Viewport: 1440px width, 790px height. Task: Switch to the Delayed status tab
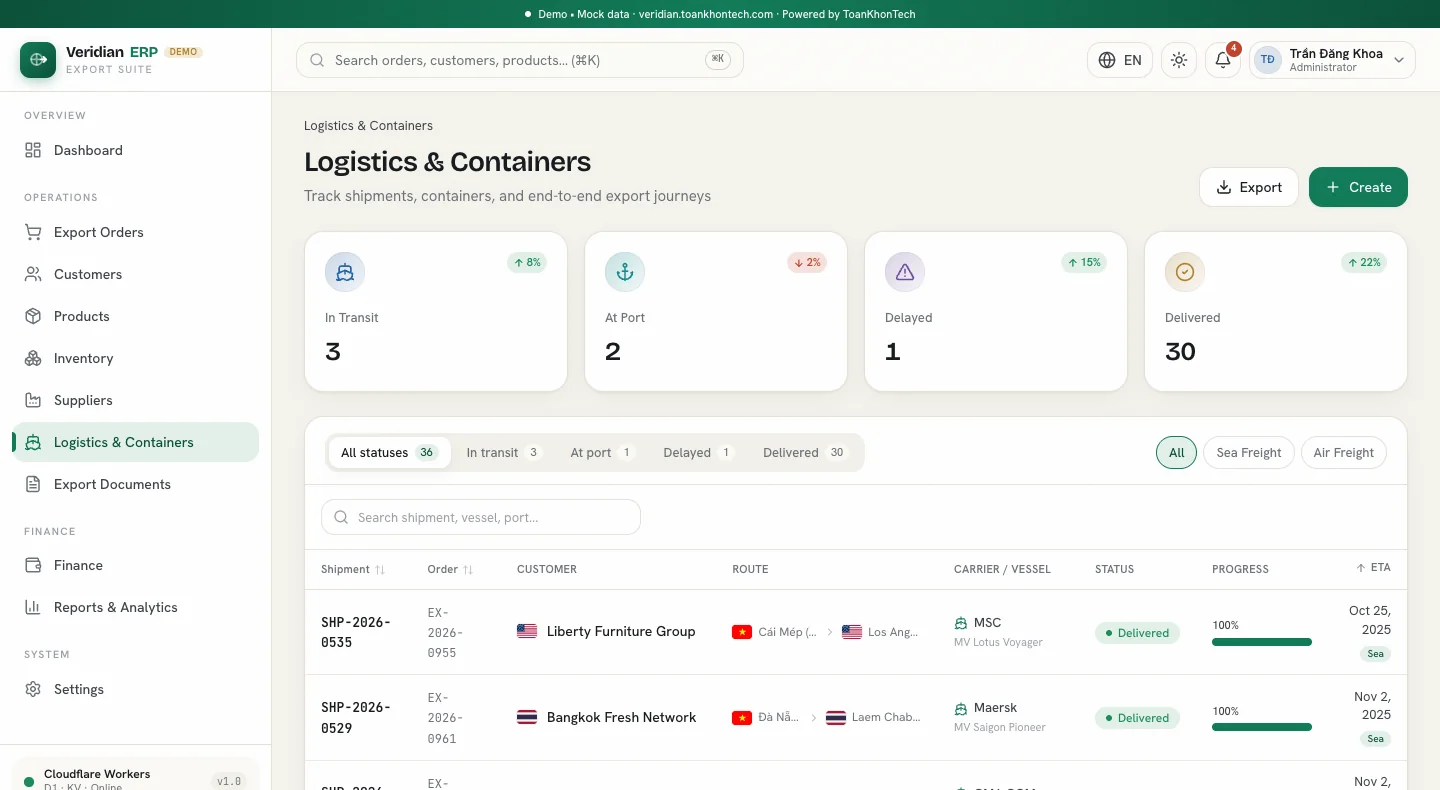(x=698, y=453)
